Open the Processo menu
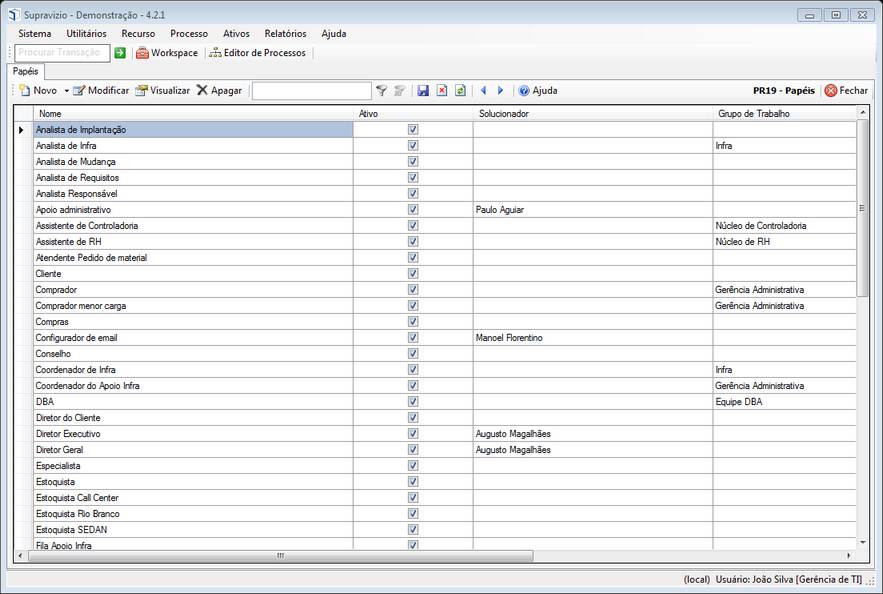The height and width of the screenshot is (594, 883). click(x=189, y=34)
